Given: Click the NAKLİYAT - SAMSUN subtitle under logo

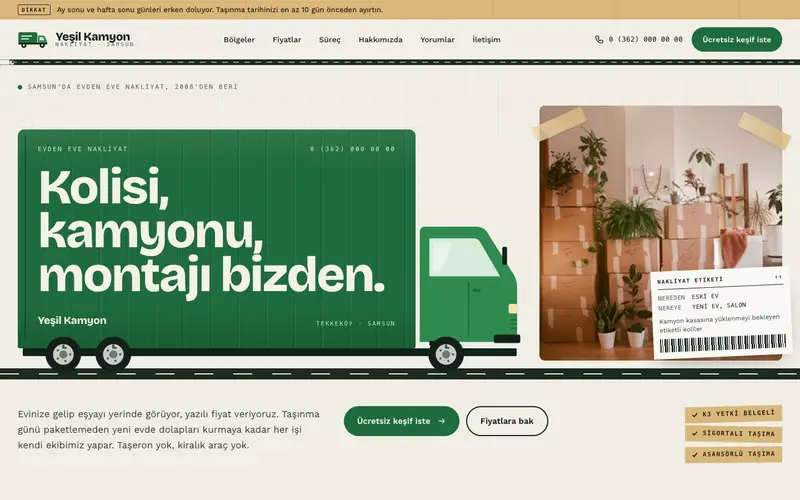Looking at the screenshot, I should (94, 45).
